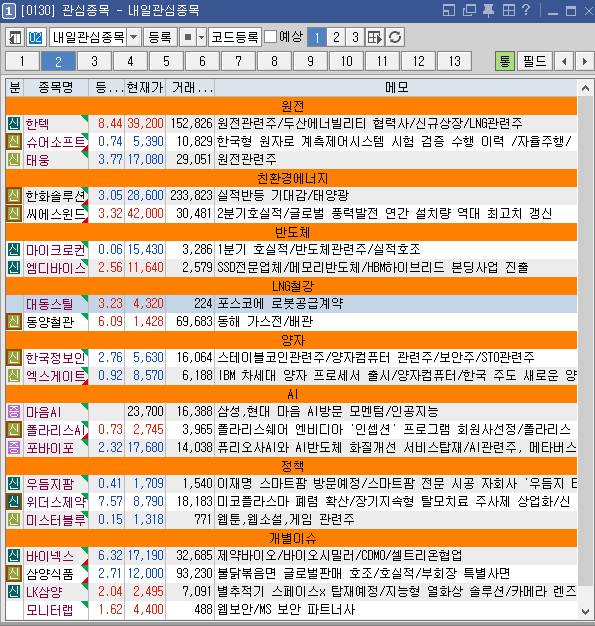Click the 종목명 column header
The width and height of the screenshot is (595, 626).
pos(56,87)
